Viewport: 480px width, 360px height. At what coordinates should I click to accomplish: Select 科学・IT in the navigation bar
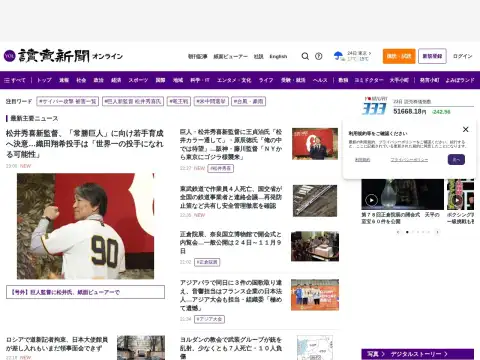(x=200, y=80)
